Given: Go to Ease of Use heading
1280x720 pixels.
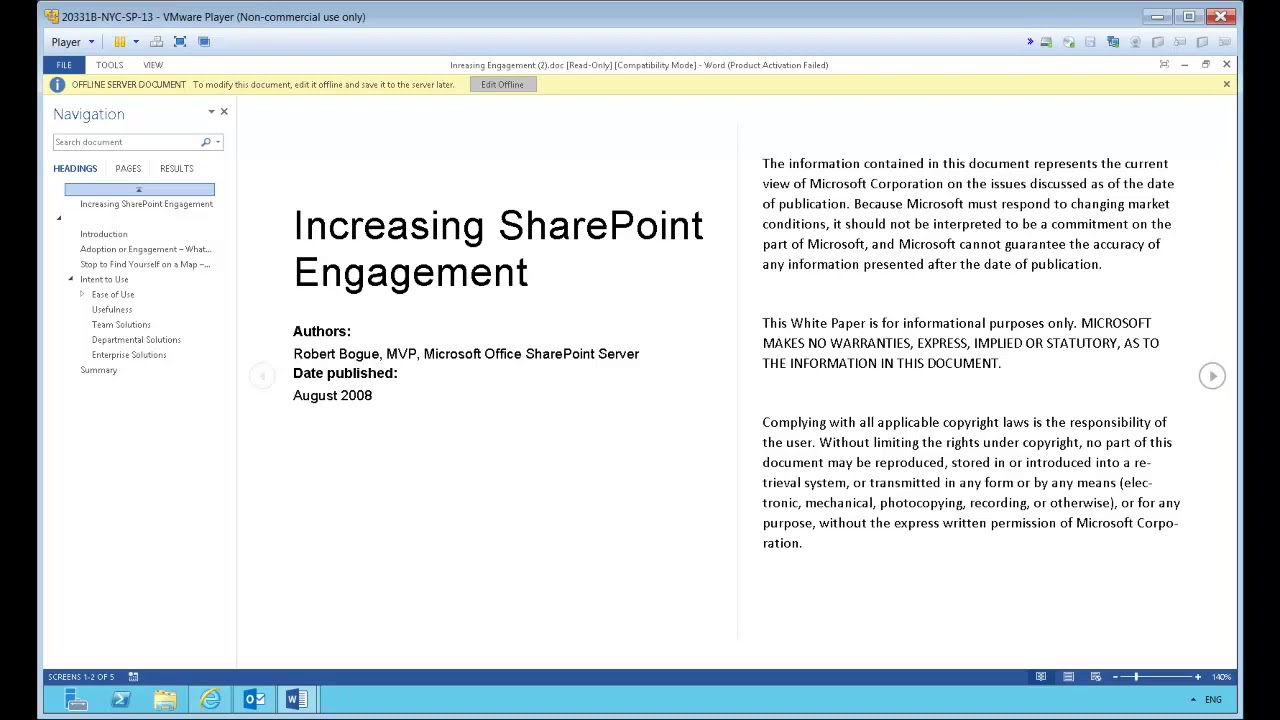Looking at the screenshot, I should [113, 294].
